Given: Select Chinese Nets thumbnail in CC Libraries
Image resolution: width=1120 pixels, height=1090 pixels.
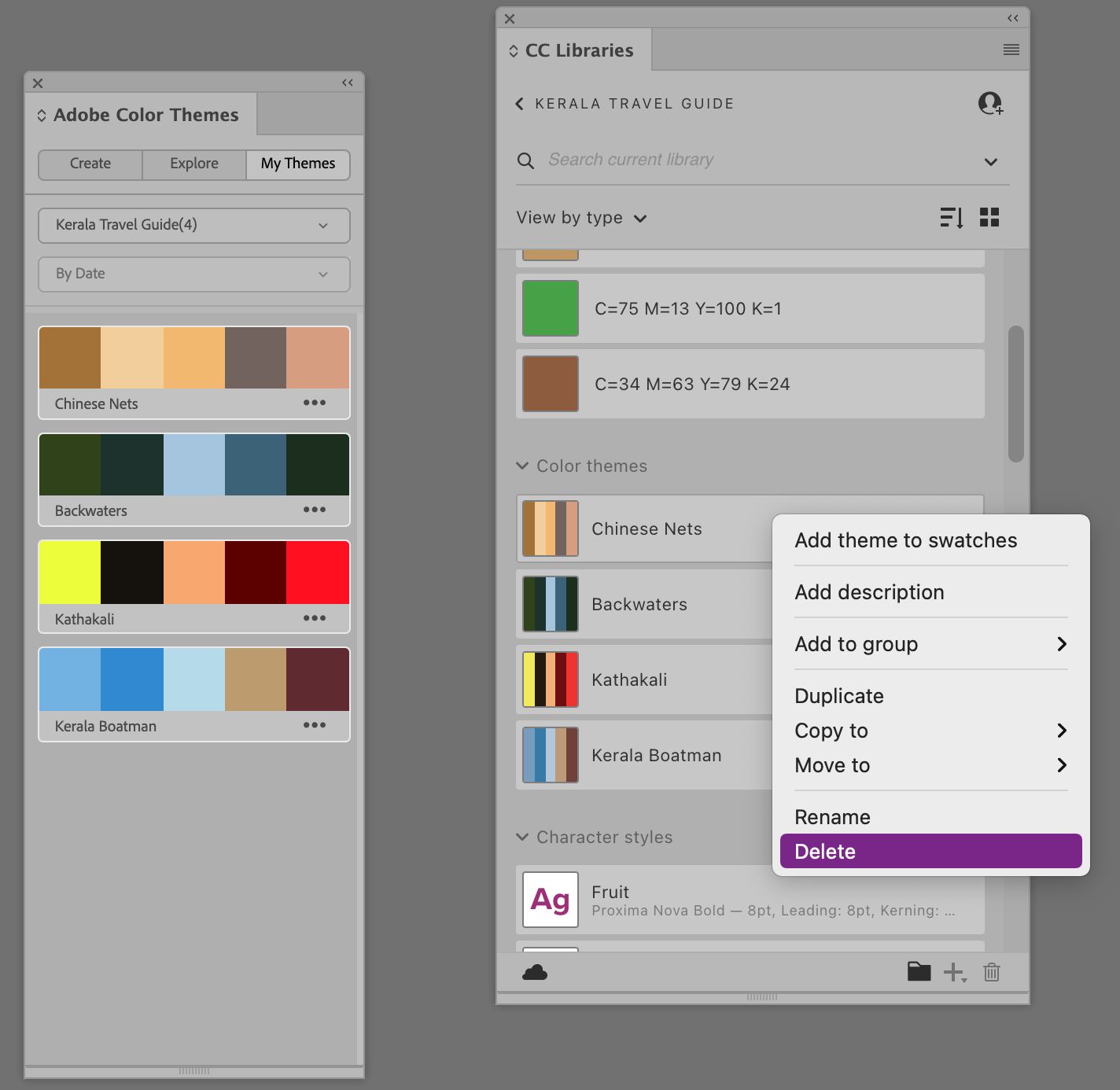Looking at the screenshot, I should pos(551,528).
